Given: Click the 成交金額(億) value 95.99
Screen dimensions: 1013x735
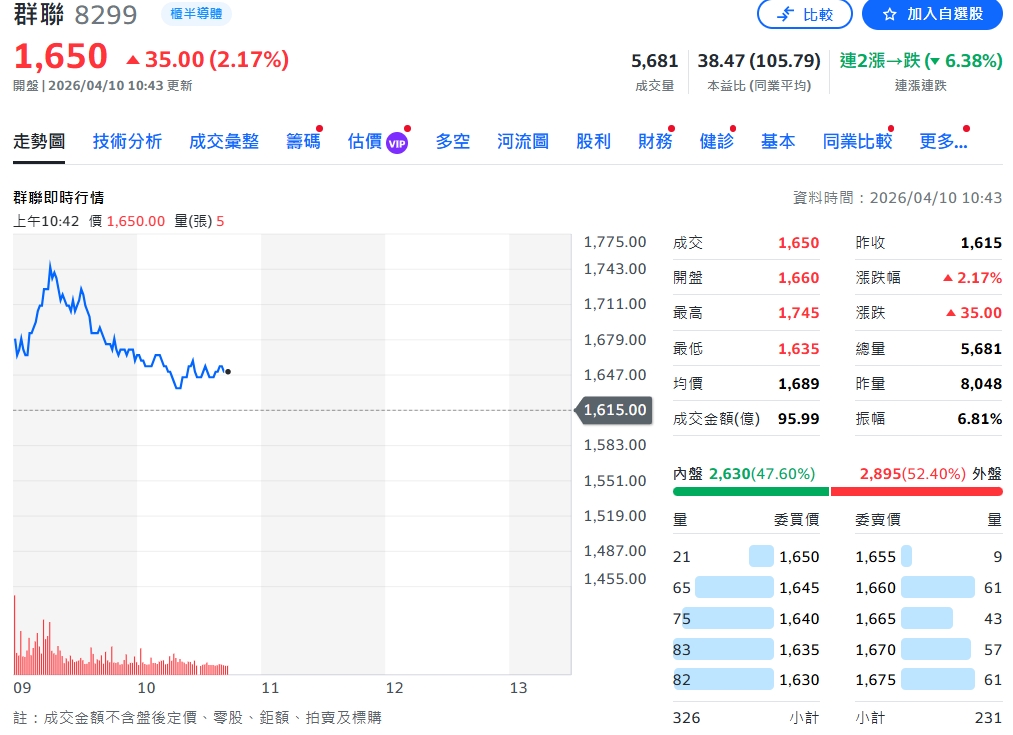Looking at the screenshot, I should tap(799, 419).
